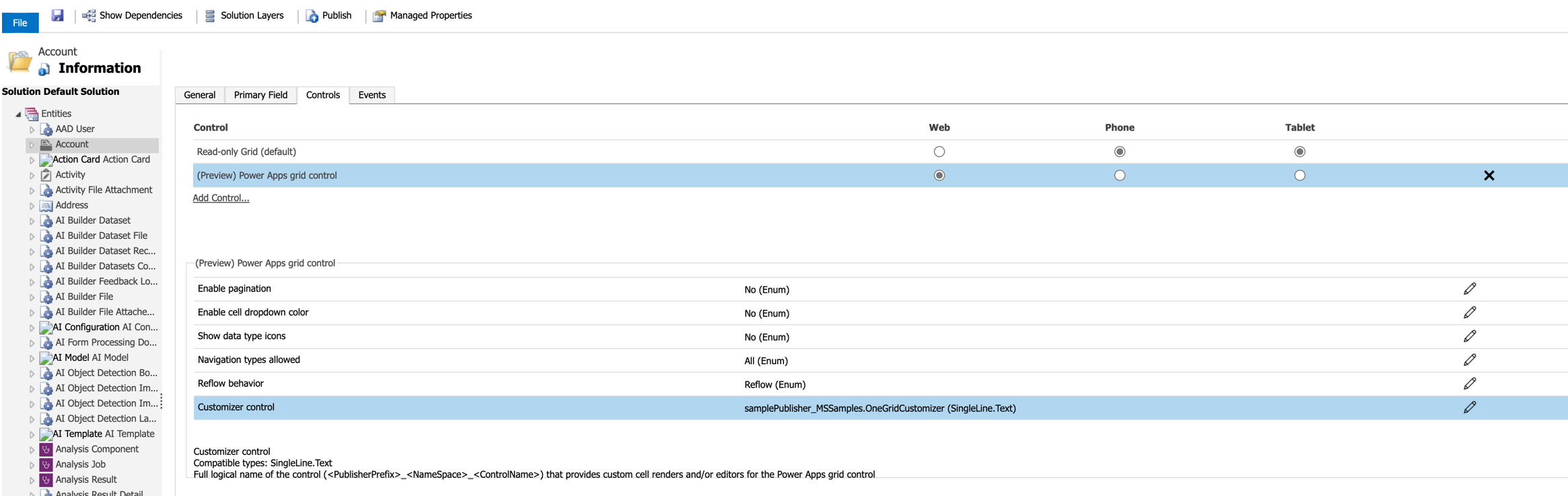
Task: Click the Publish icon
Action: (x=312, y=15)
